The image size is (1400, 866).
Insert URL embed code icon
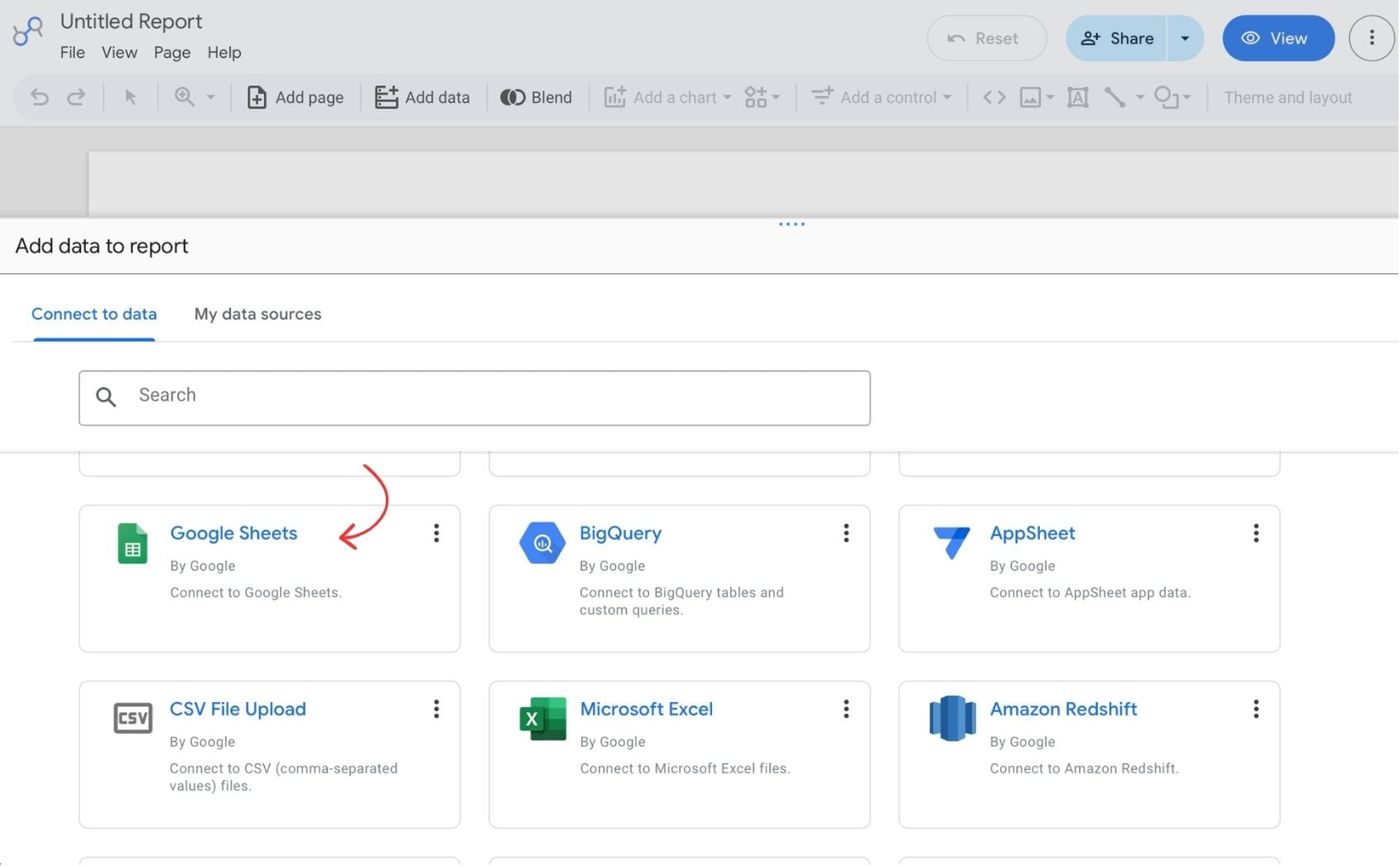[x=994, y=98]
